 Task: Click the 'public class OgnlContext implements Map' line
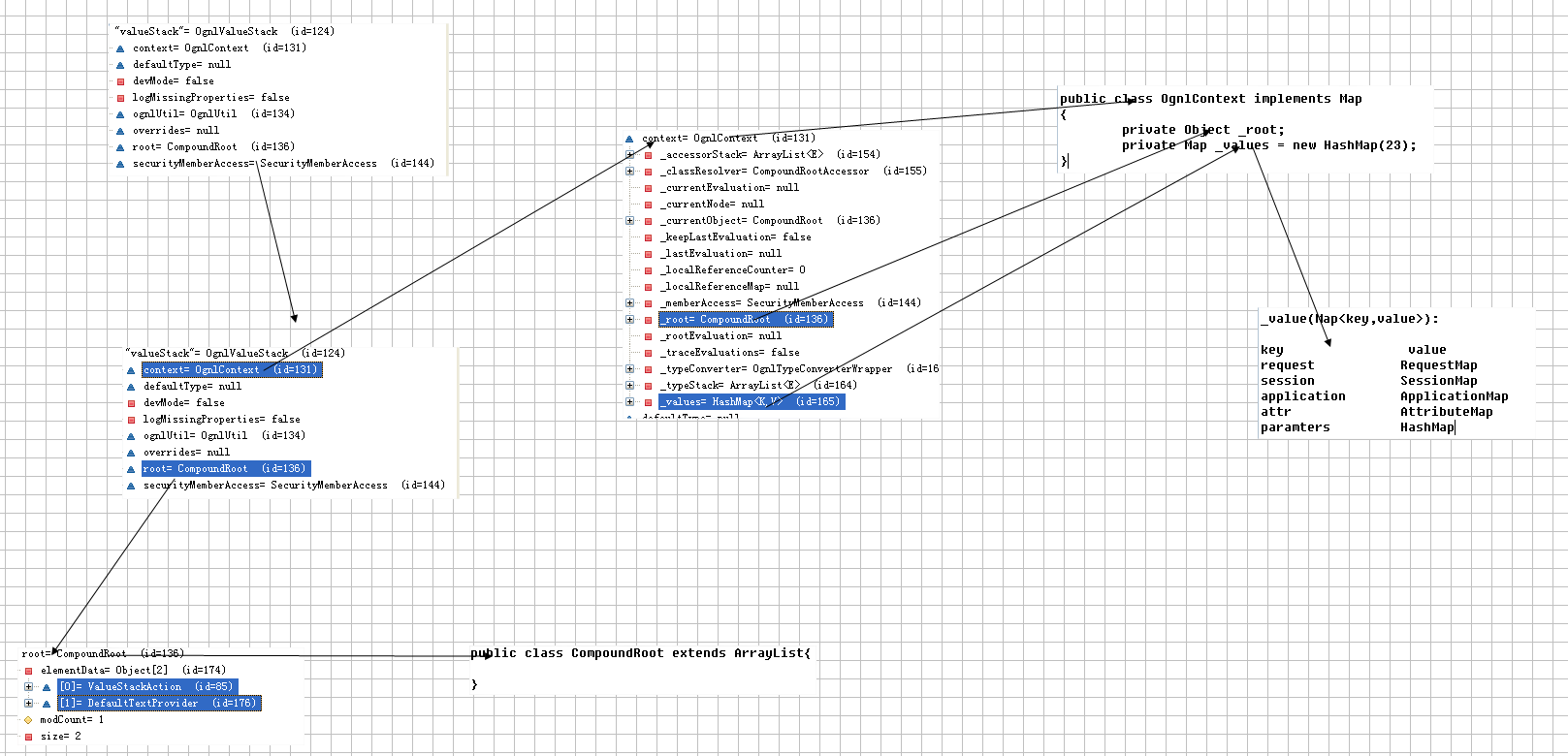point(1210,99)
